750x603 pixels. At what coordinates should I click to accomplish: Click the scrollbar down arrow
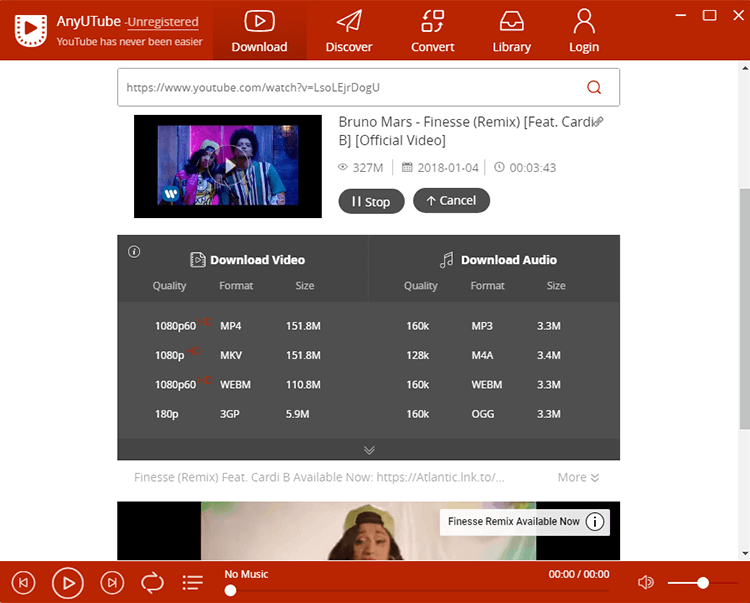coord(745,553)
